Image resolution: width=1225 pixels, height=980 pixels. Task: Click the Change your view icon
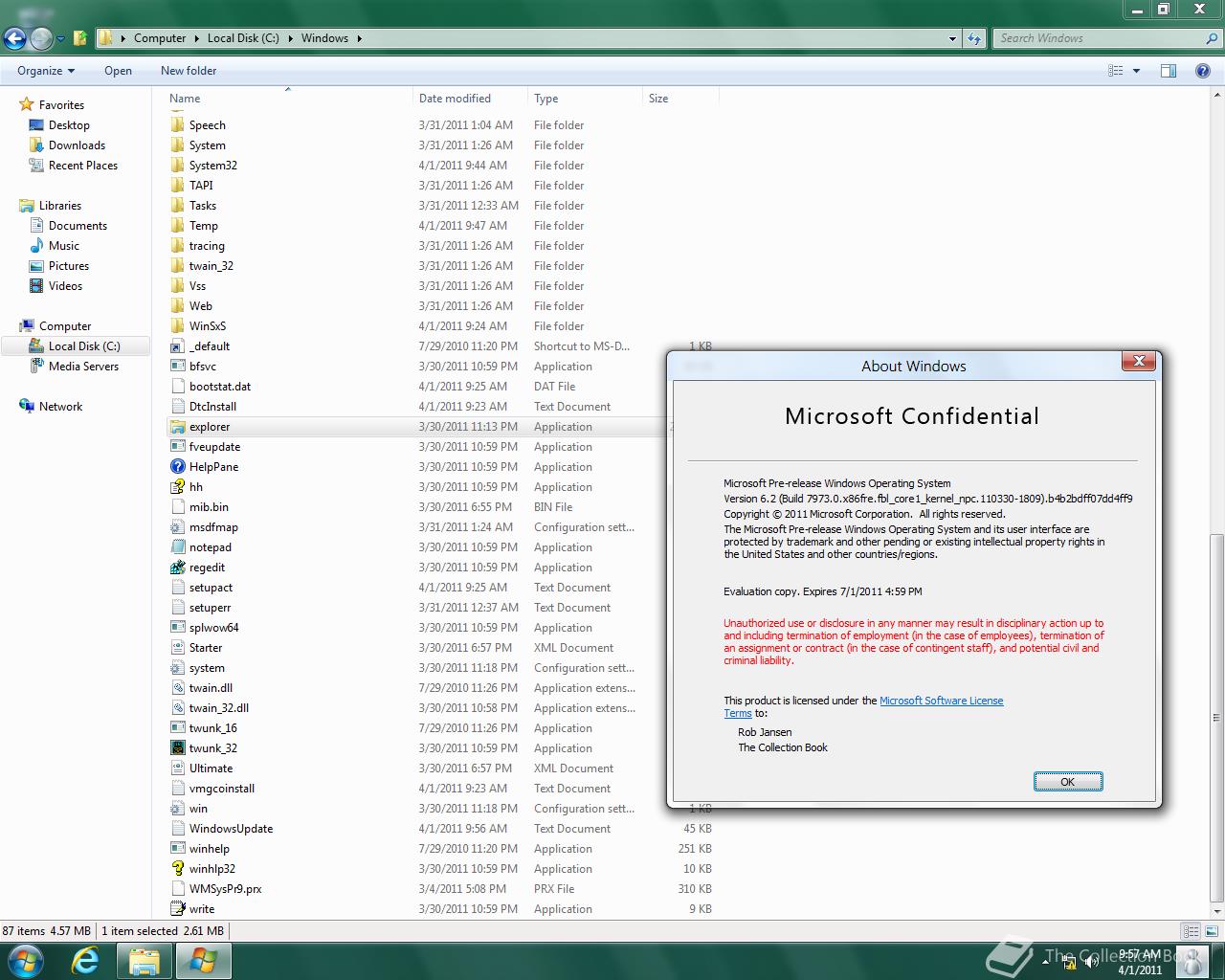point(1115,71)
